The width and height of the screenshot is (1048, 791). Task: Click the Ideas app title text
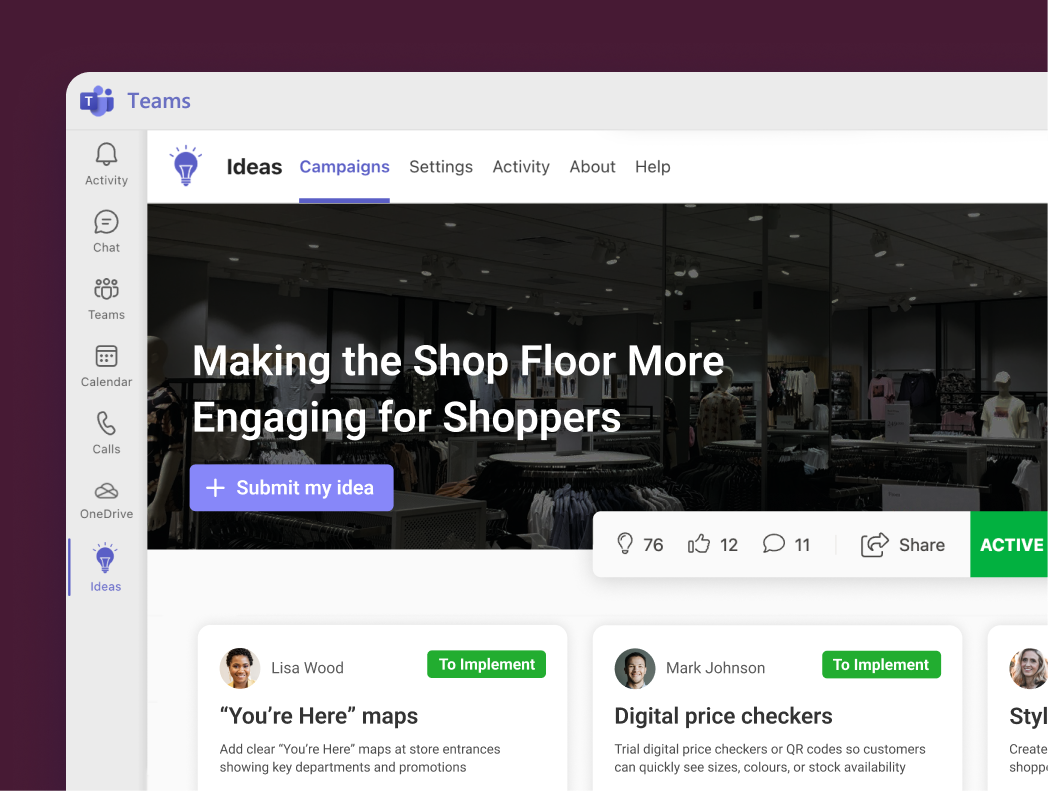[254, 166]
